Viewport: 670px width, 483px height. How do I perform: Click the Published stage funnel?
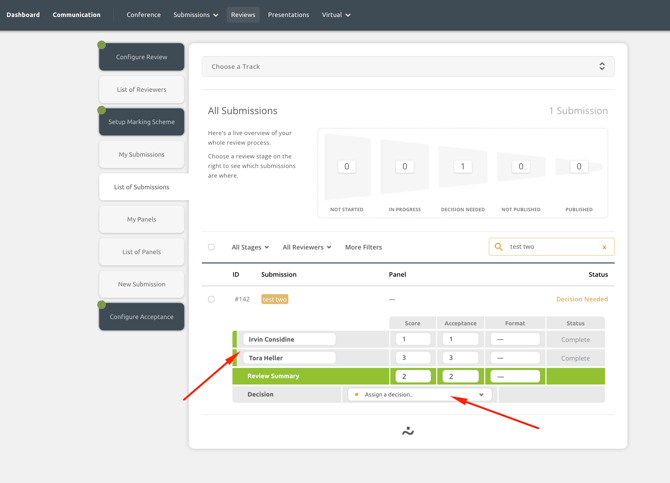tap(578, 167)
